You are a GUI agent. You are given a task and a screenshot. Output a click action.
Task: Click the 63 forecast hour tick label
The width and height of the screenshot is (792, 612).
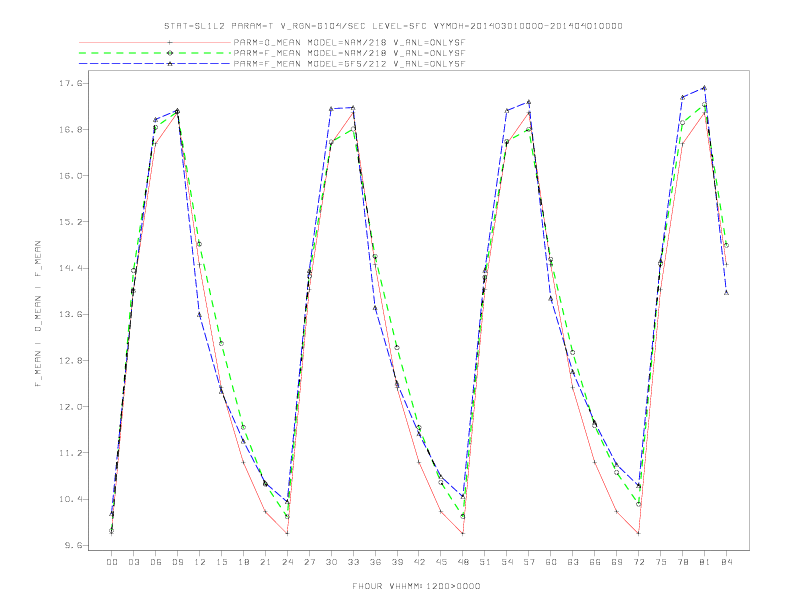click(573, 562)
